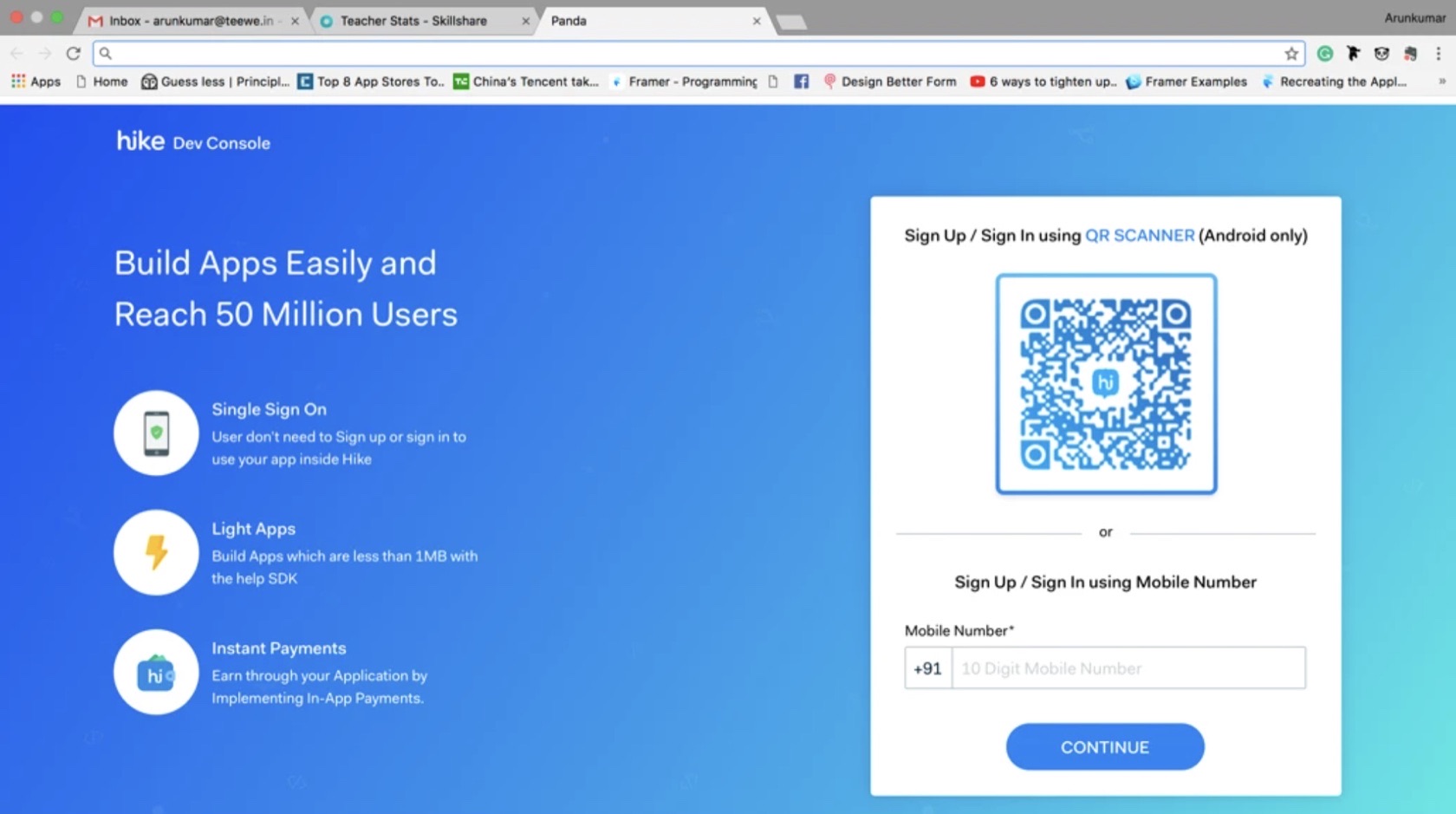
Task: Click the Arunkumar profile name
Action: click(x=1414, y=18)
